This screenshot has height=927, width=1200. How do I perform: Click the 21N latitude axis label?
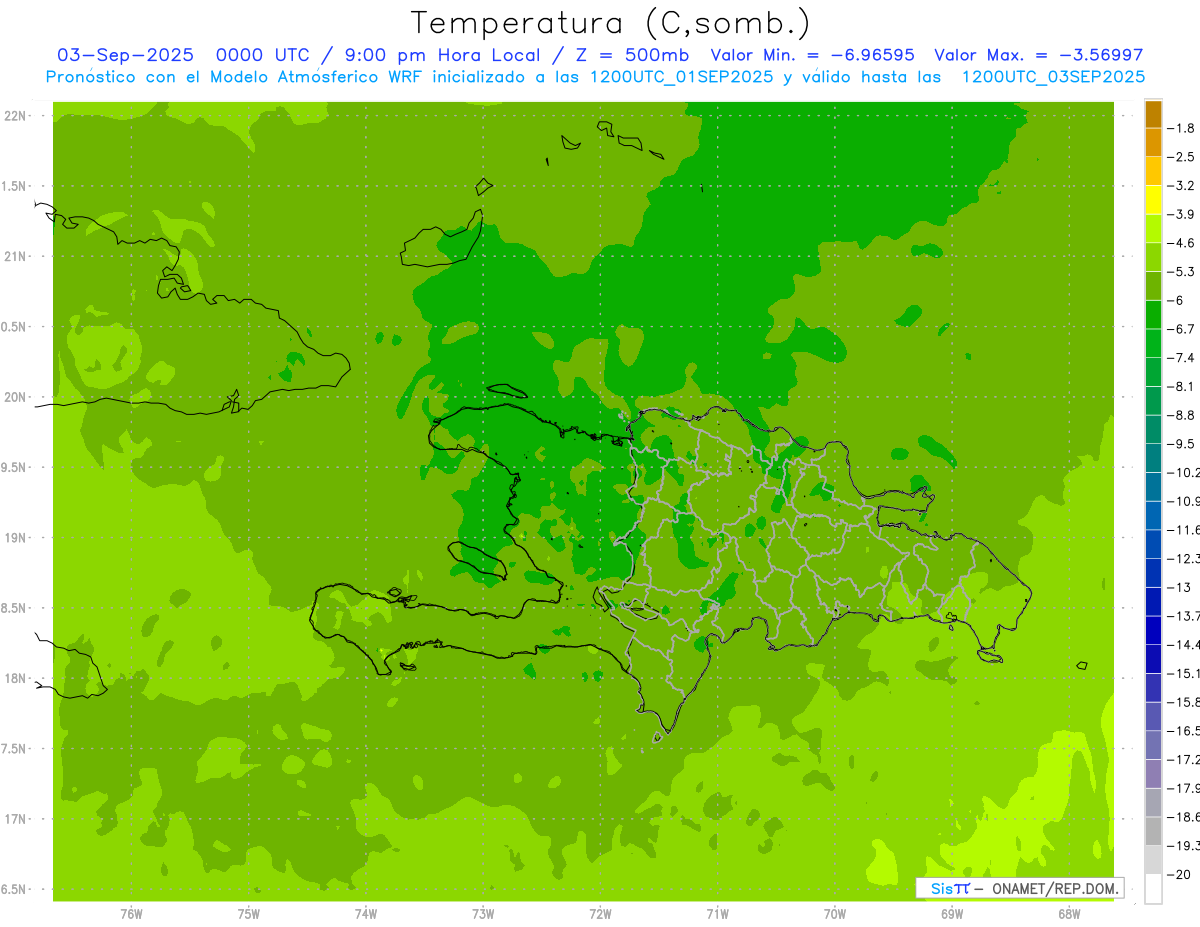[14, 256]
